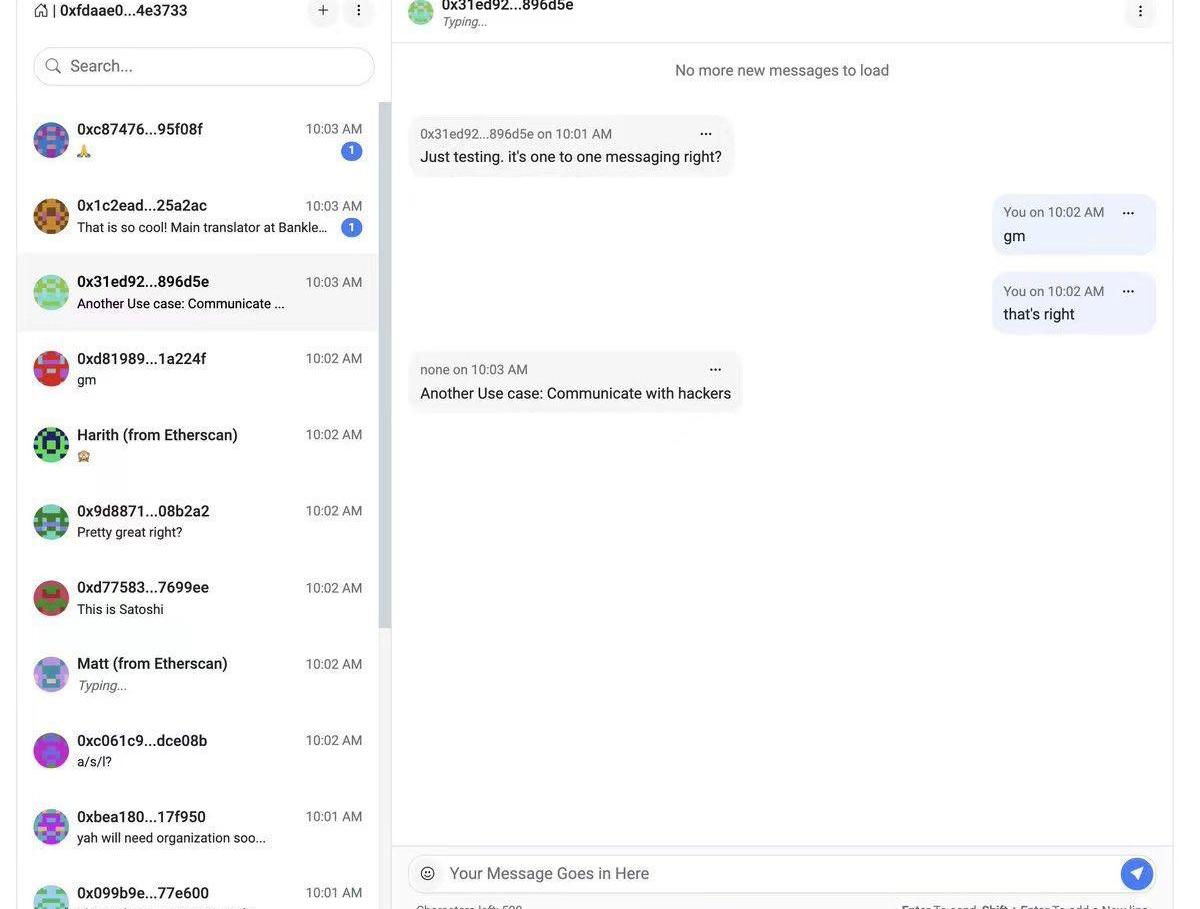Open options for 'Just testing' message
Image resolution: width=1200 pixels, height=909 pixels.
click(706, 134)
